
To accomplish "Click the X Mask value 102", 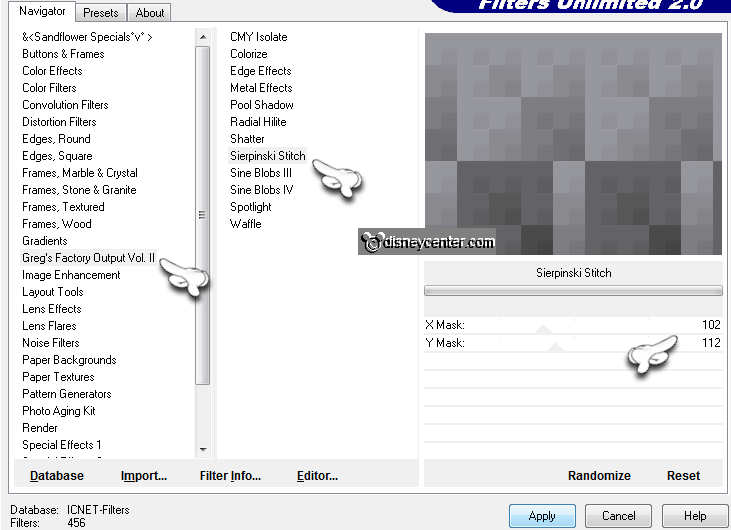I will pos(711,325).
